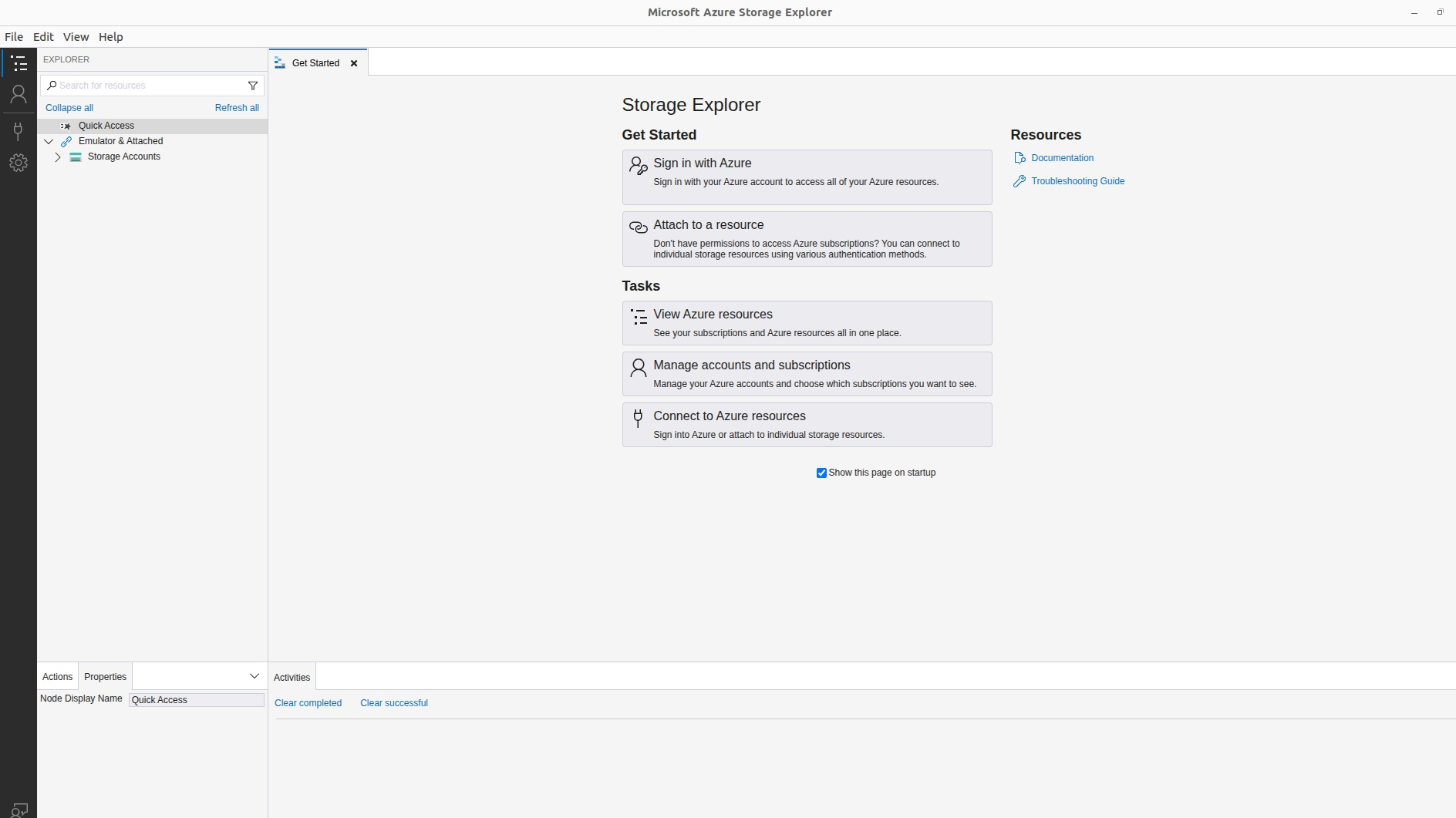This screenshot has height=818, width=1456.
Task: Click the Attach to a resource chain icon
Action: click(x=639, y=227)
